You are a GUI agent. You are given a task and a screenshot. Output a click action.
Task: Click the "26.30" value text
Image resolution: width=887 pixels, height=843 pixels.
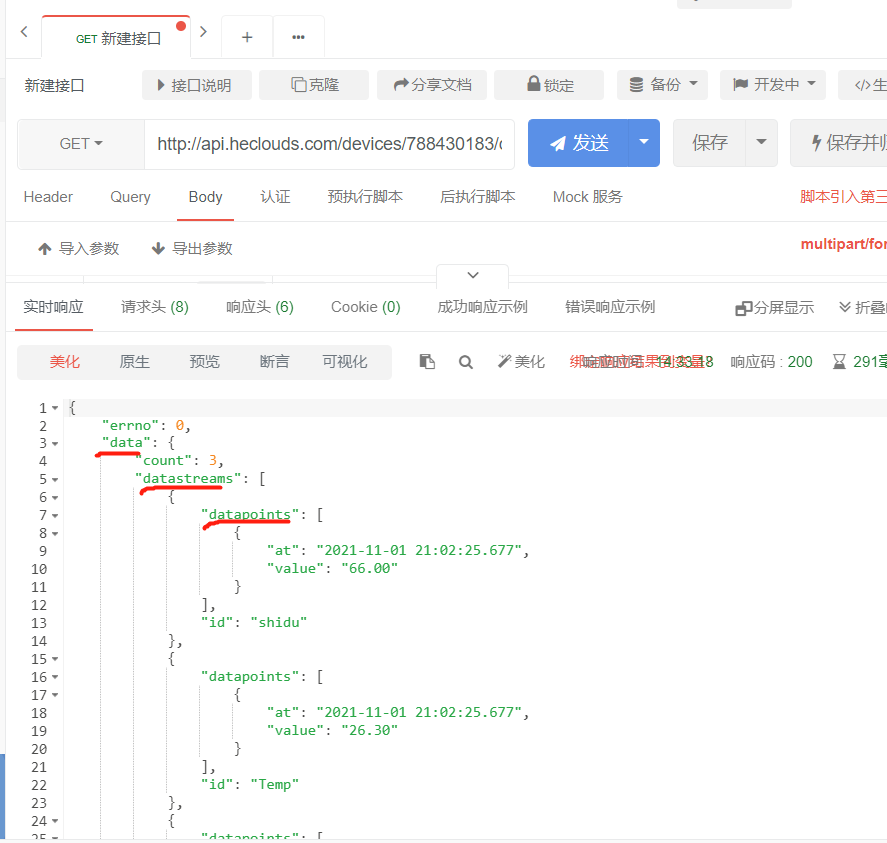369,730
